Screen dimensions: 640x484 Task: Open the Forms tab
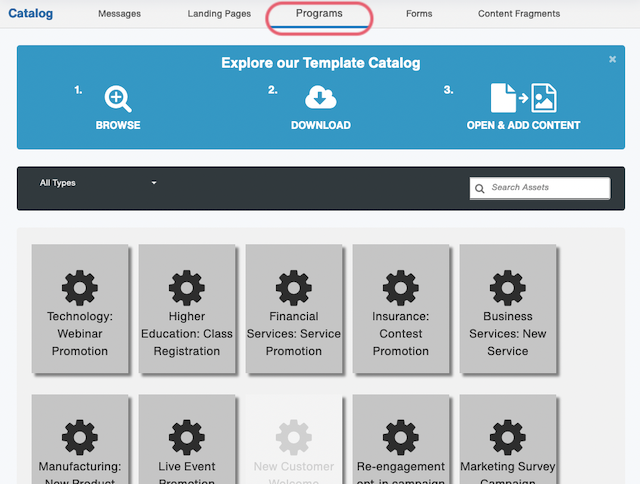coord(419,14)
